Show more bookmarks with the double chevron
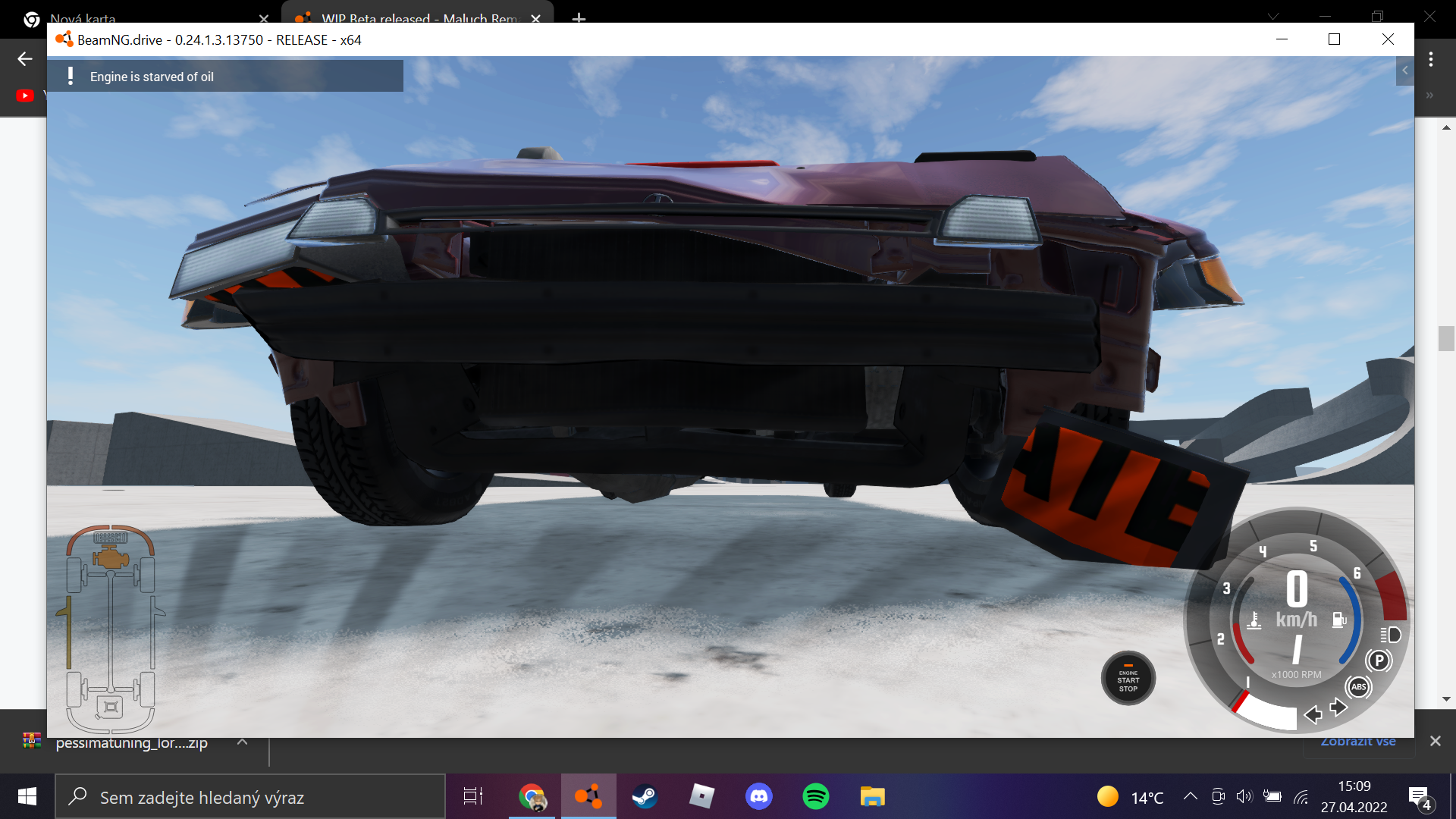 point(1429,96)
